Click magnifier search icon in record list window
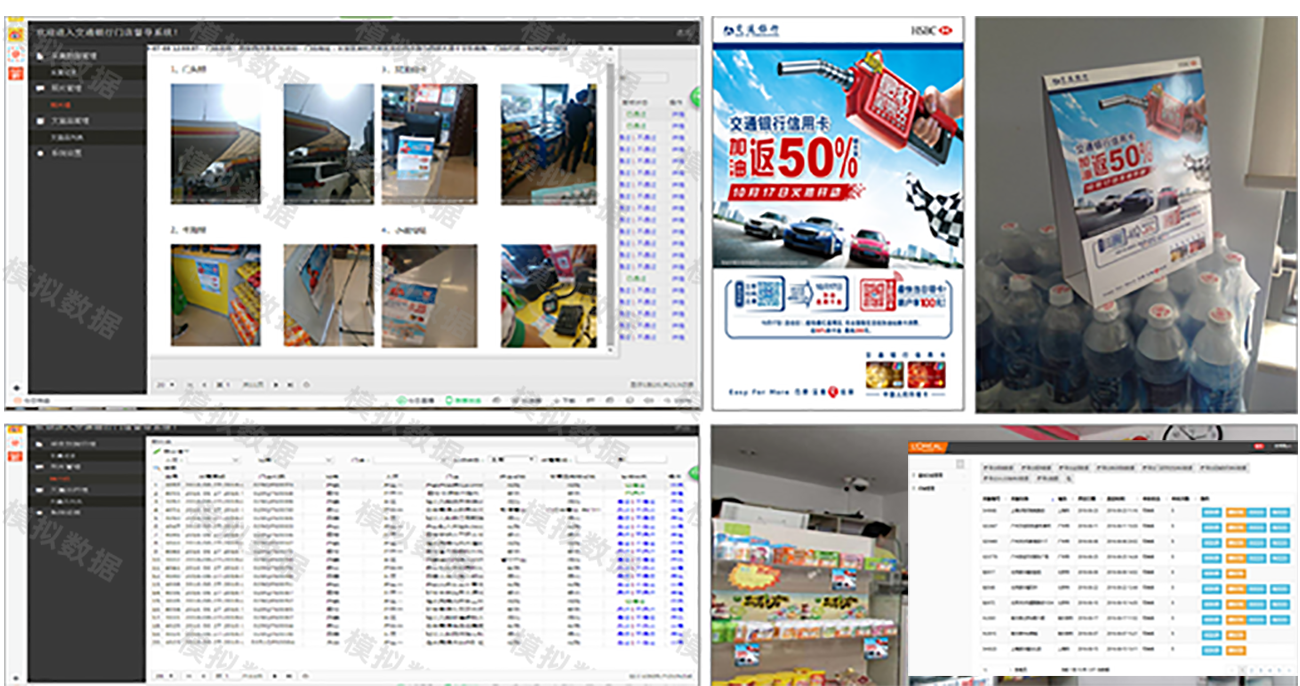The height and width of the screenshot is (686, 1300). click(156, 468)
